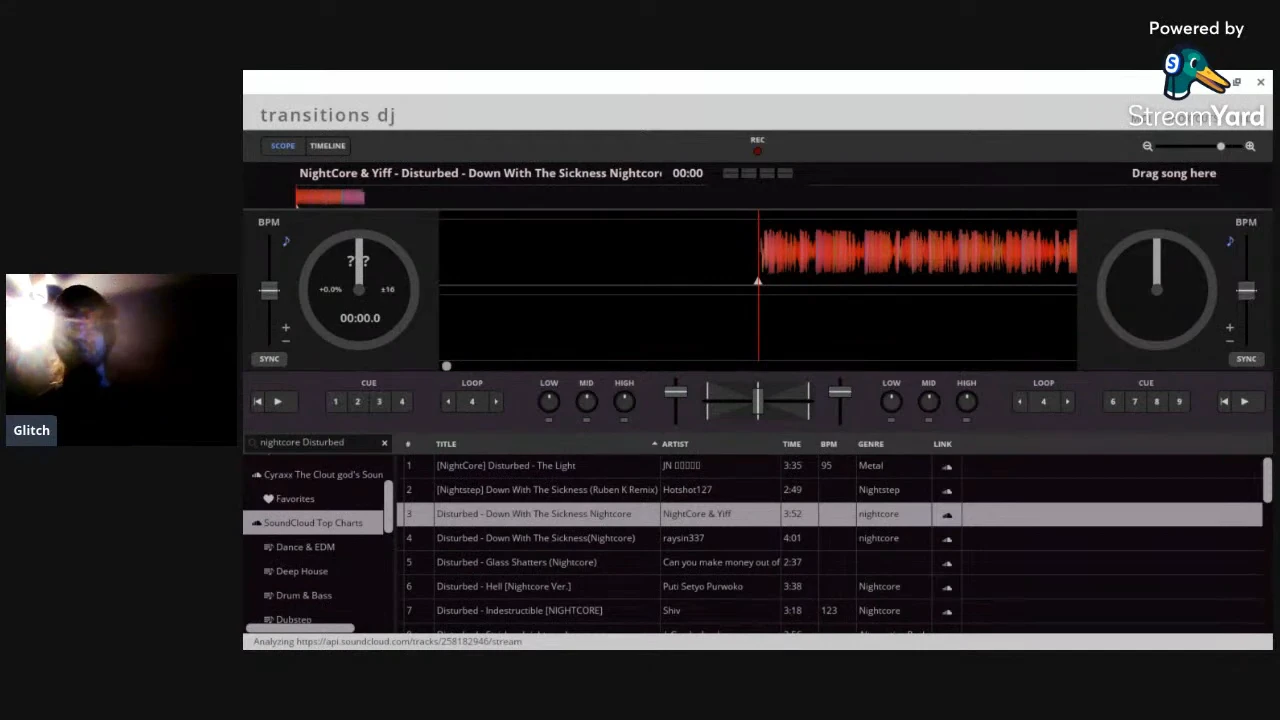Viewport: 1280px width, 720px height.
Task: Click left deck LOW EQ knob
Action: point(549,402)
